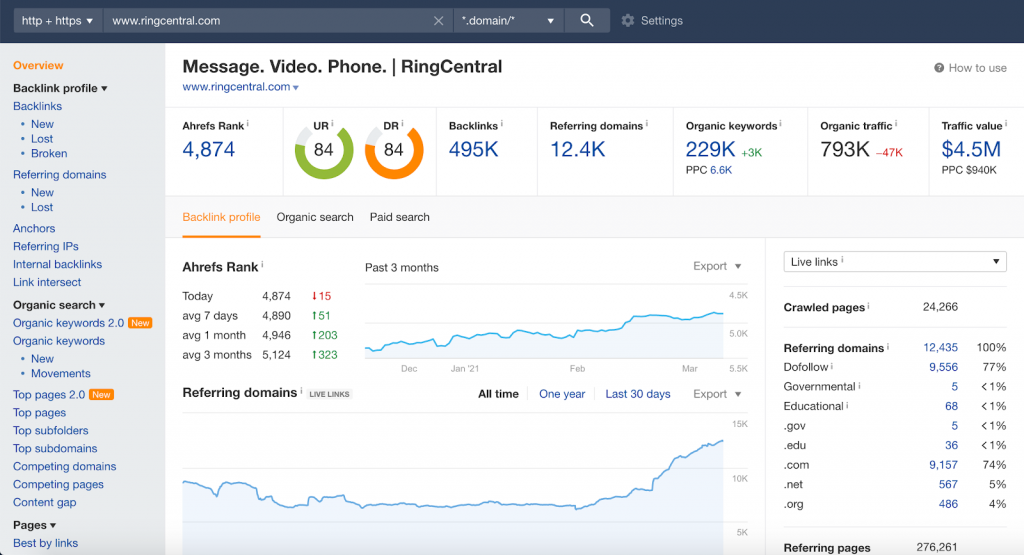Clear the URL field with the X icon

[438, 20]
